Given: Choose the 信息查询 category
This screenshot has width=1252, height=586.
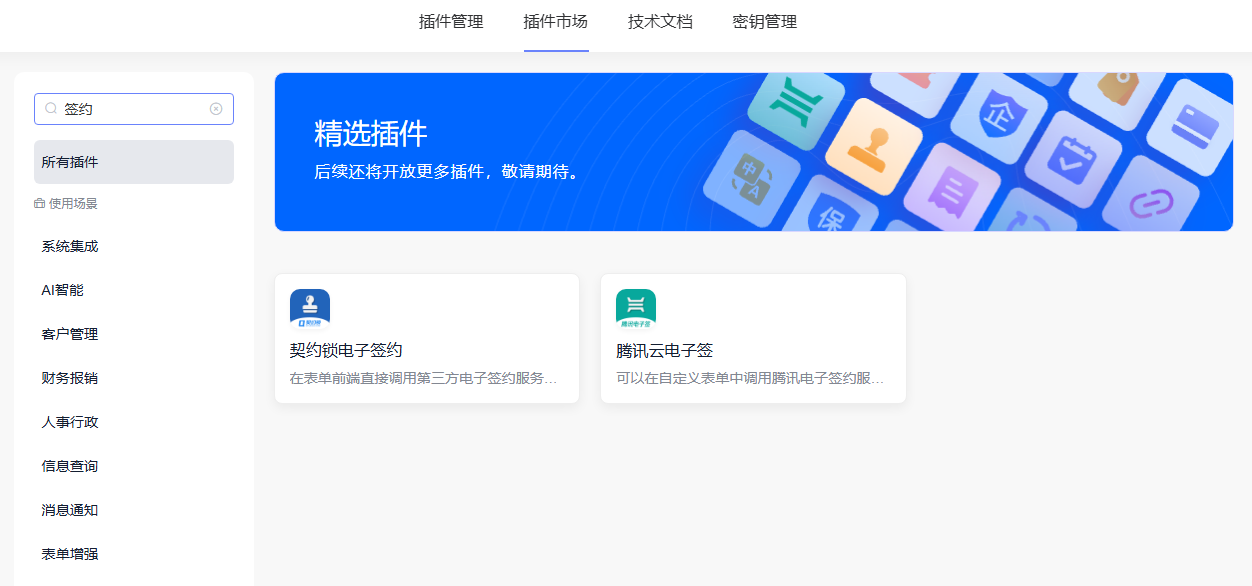Looking at the screenshot, I should click(70, 466).
